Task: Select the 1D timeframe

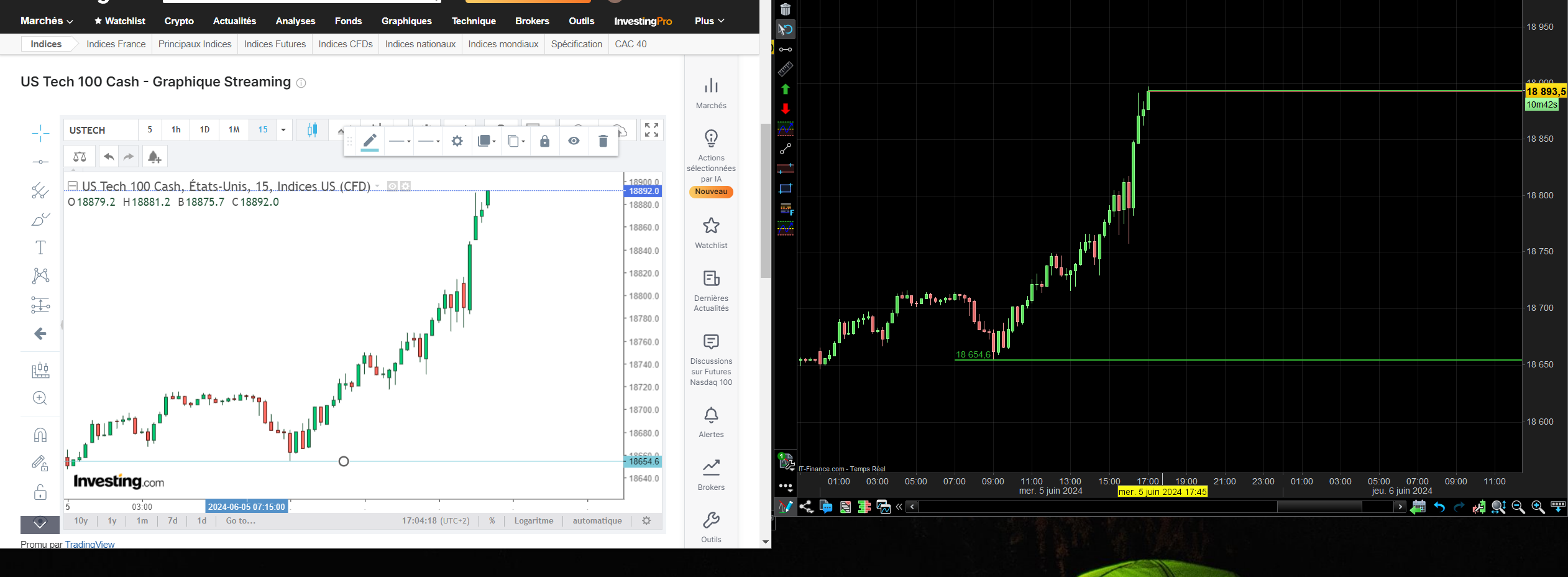Action: tap(204, 130)
